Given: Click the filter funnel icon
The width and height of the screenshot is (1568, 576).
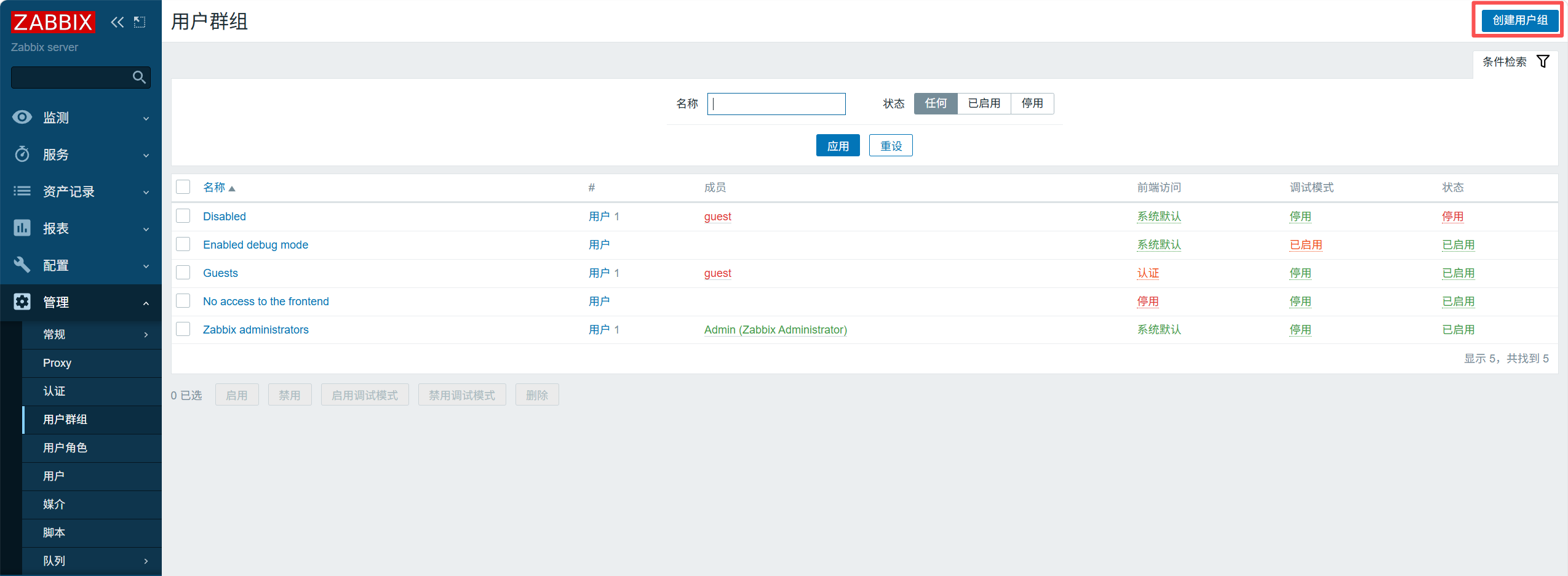Looking at the screenshot, I should point(1543,62).
